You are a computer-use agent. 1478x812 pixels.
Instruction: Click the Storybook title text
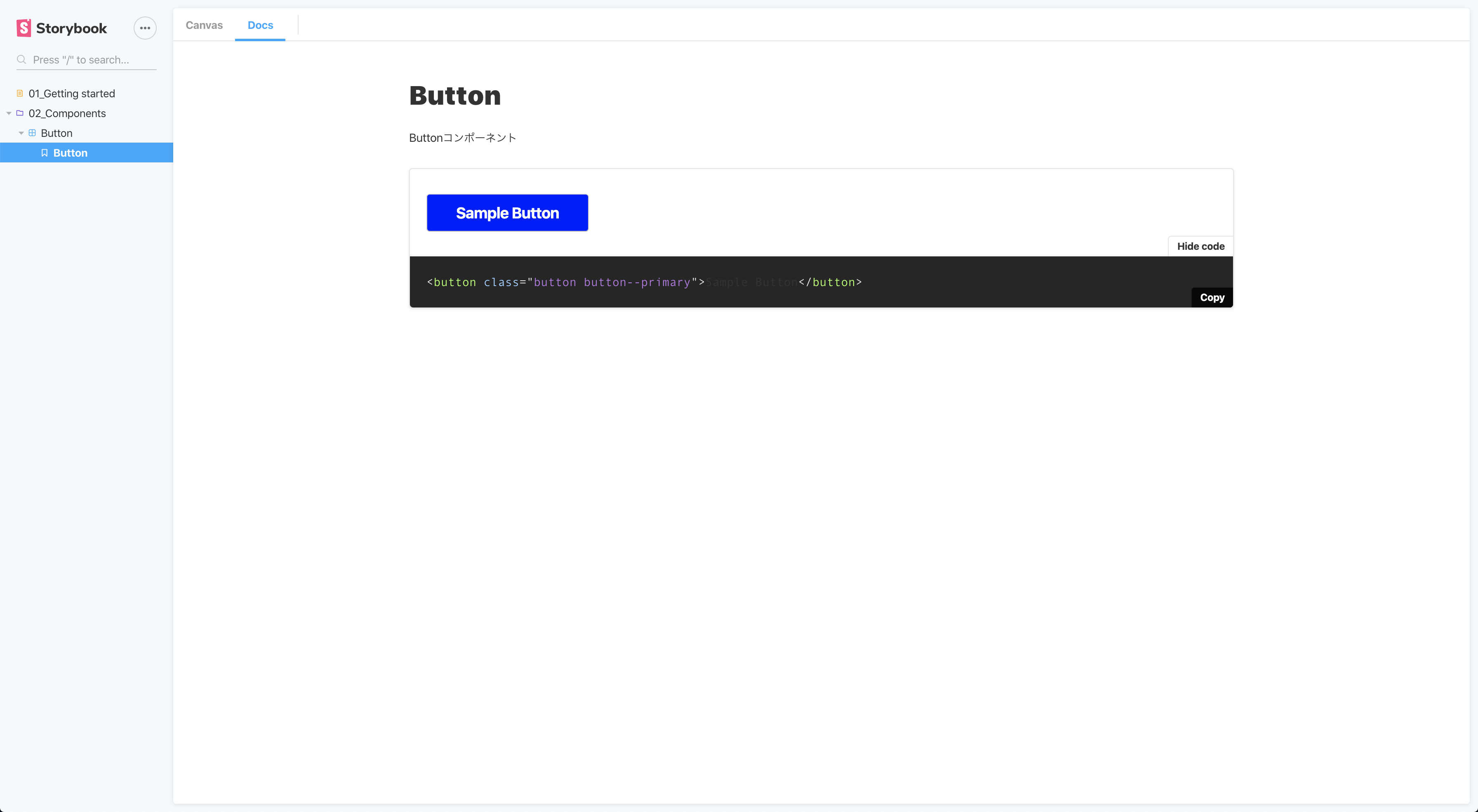click(71, 28)
